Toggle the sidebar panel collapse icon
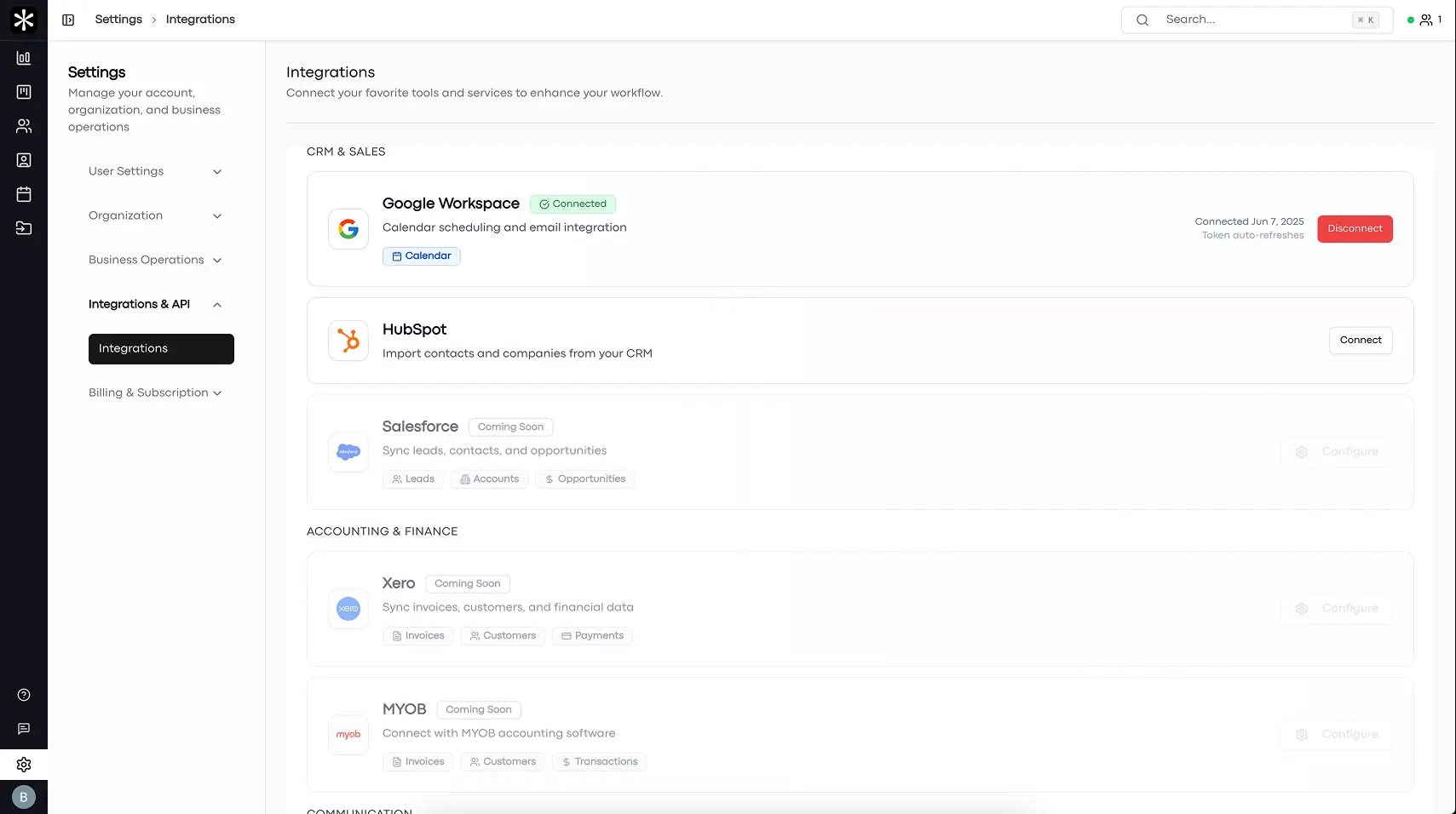 point(68,20)
